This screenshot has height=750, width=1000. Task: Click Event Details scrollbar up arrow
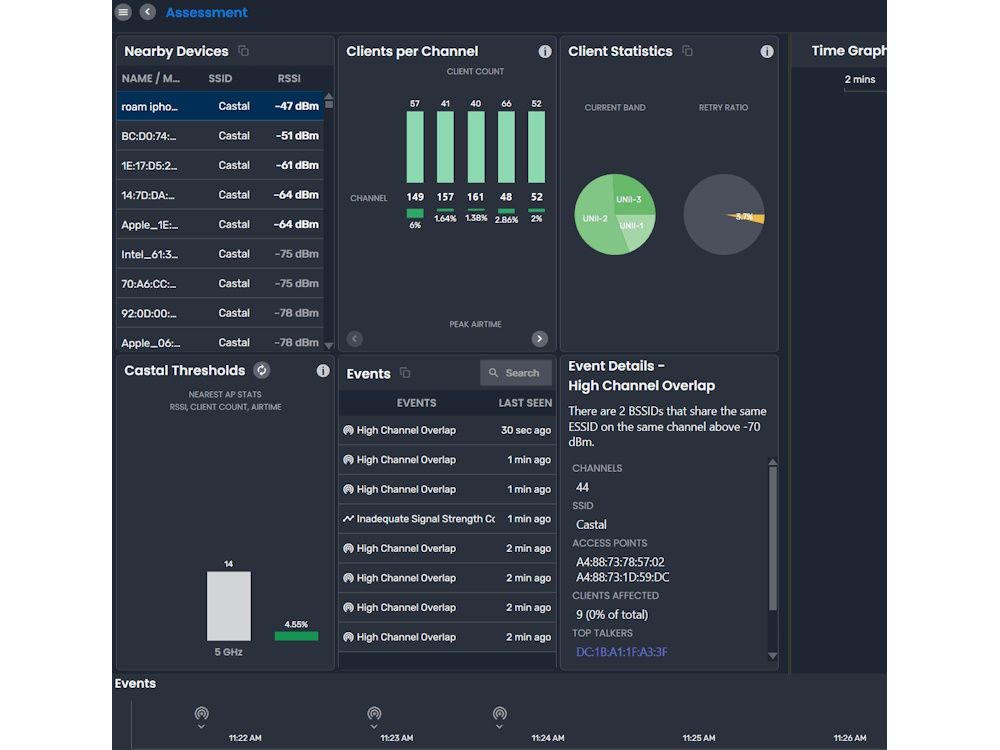pos(772,462)
